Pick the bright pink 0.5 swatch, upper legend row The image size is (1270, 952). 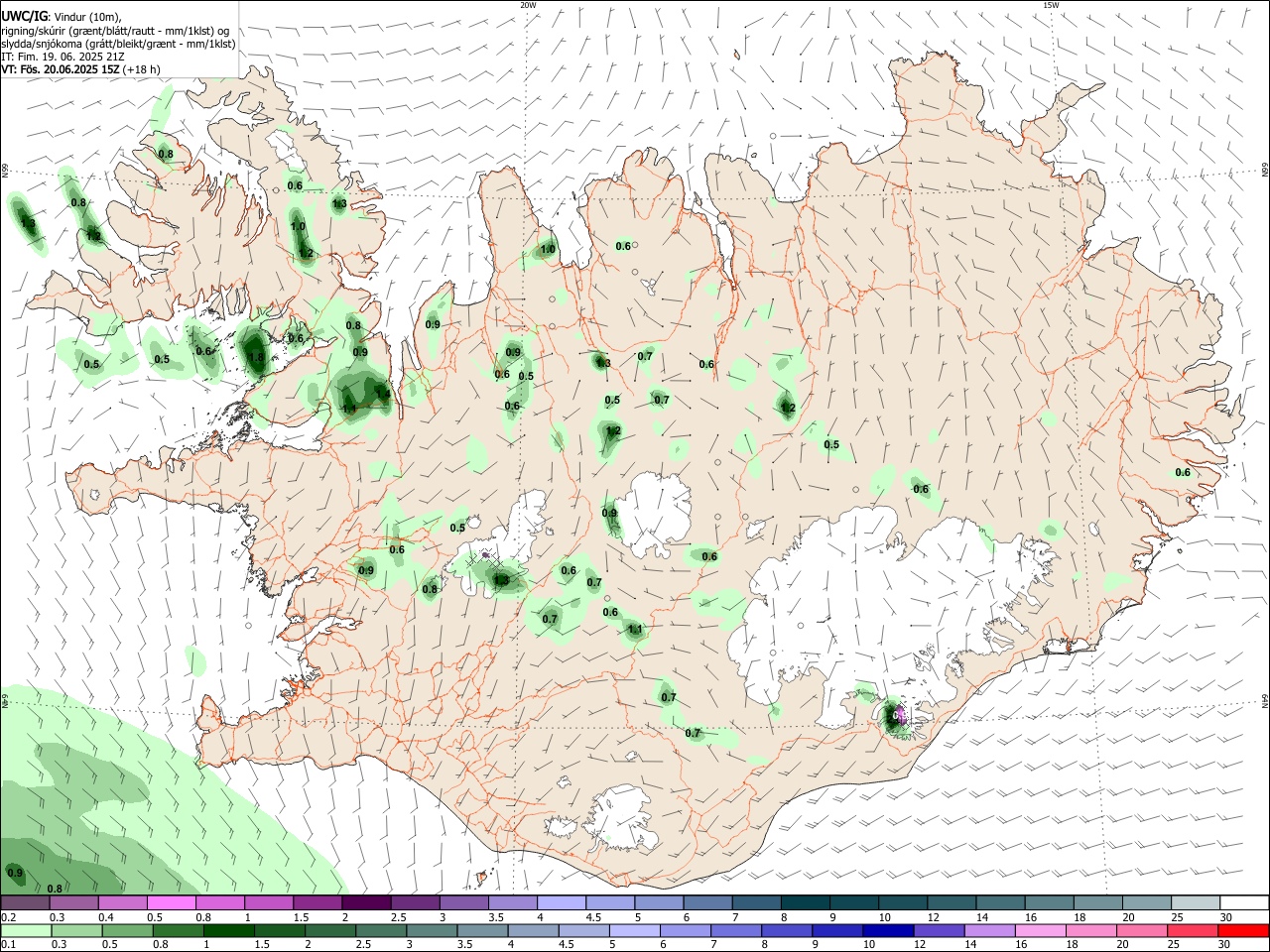click(171, 903)
